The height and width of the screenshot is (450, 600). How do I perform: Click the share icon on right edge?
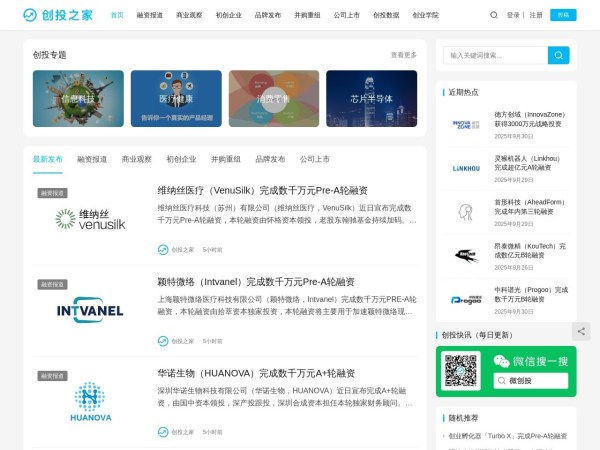(x=581, y=331)
